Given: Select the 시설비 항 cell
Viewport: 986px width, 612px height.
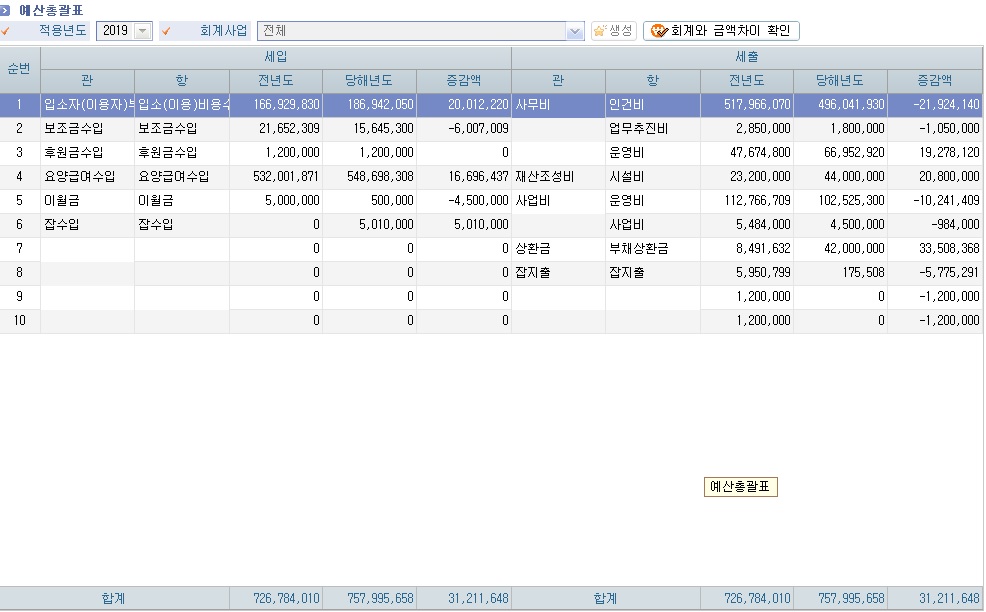Looking at the screenshot, I should point(653,177).
